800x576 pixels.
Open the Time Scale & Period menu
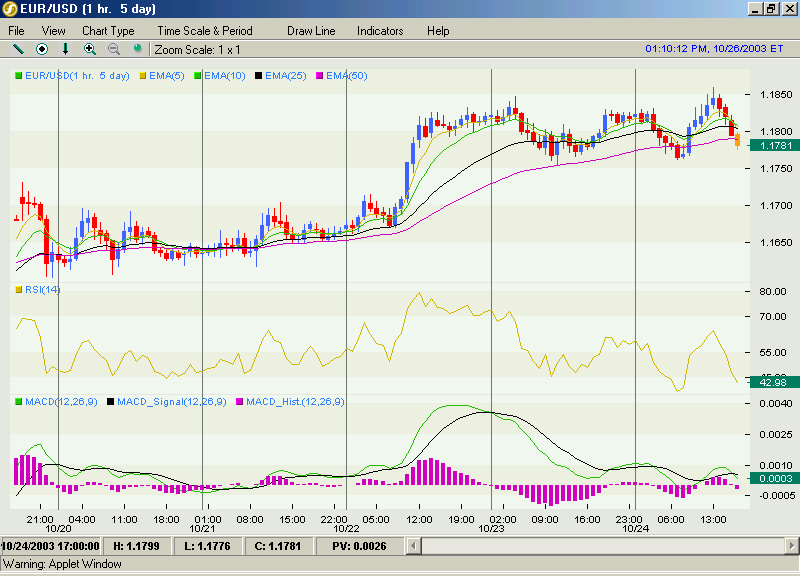[205, 31]
